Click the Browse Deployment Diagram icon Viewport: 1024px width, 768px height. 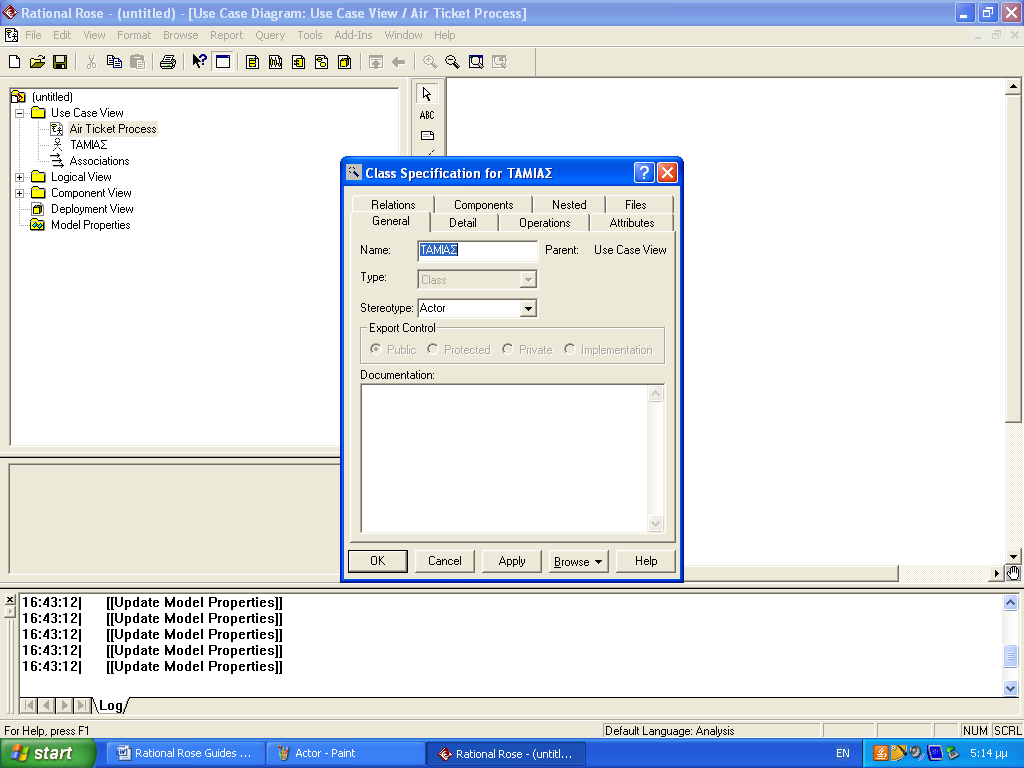(x=345, y=62)
